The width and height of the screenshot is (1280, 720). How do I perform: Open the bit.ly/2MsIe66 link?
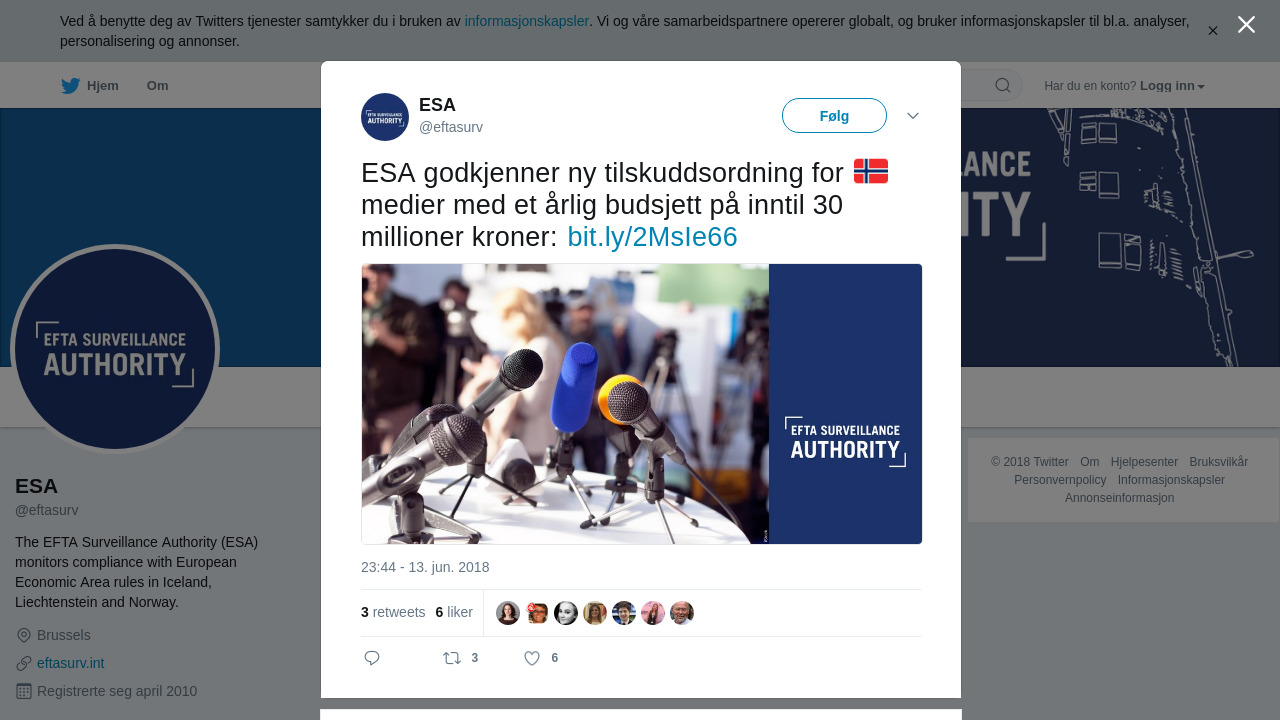point(652,237)
